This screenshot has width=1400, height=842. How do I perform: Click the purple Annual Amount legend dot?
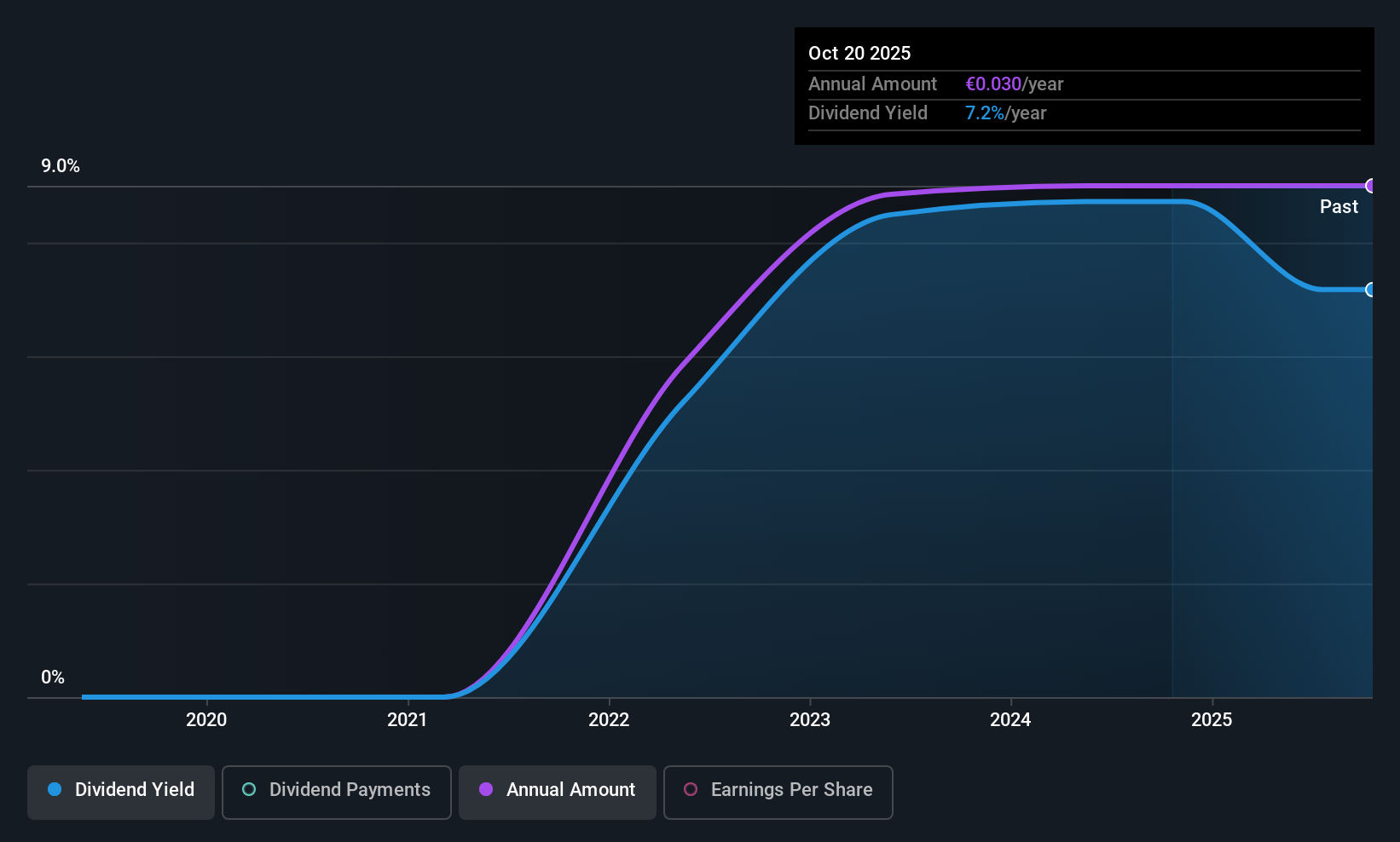point(486,789)
